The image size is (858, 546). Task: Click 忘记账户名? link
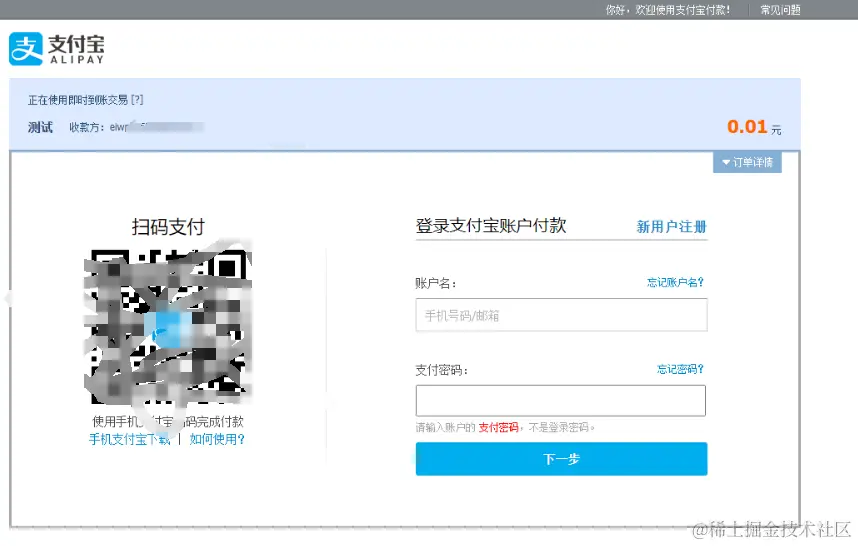(x=675, y=282)
